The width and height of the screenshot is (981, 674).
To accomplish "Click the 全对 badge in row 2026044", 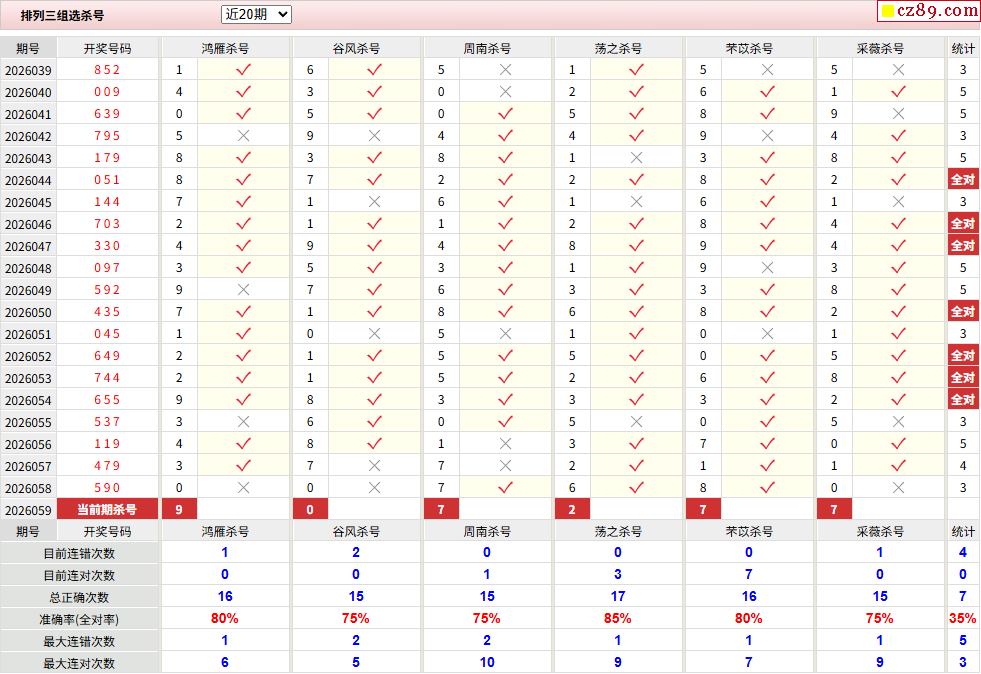I will click(x=962, y=180).
